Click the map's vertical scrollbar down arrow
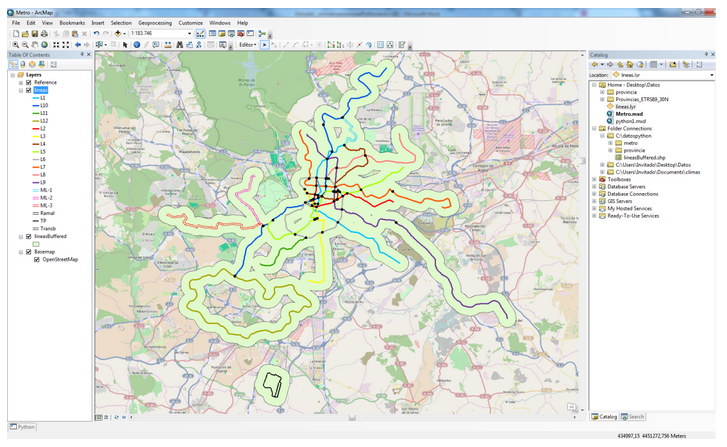This screenshot has height=447, width=727. (x=582, y=410)
